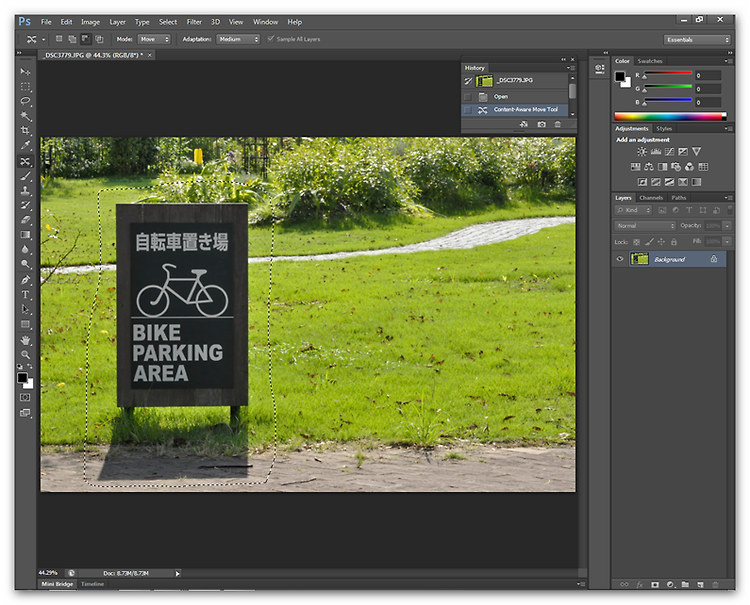Select the Eraser tool
The width and height of the screenshot is (750, 605).
25,220
